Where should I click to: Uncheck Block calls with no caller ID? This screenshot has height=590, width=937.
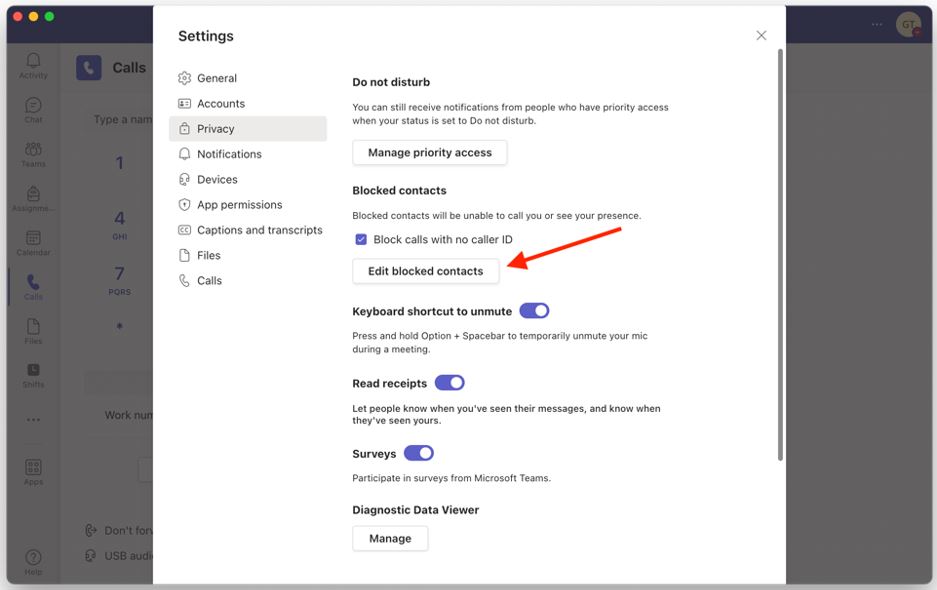(x=361, y=239)
